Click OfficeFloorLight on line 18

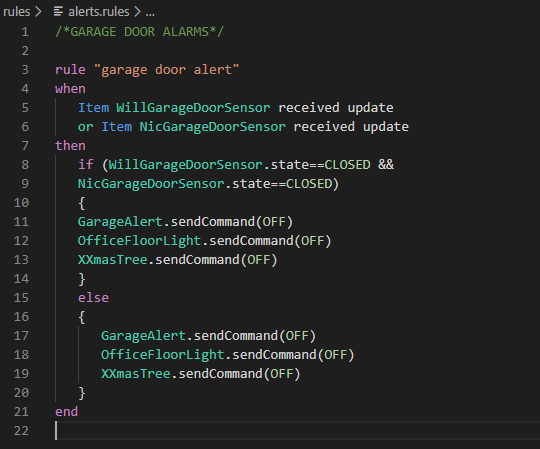pyautogui.click(x=163, y=355)
